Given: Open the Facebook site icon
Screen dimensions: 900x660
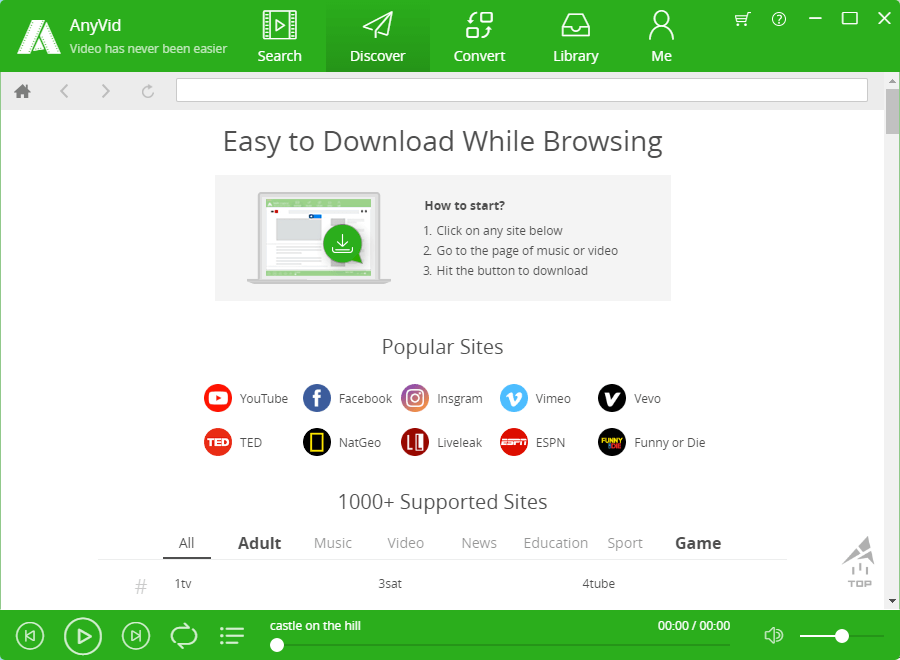Looking at the screenshot, I should tap(317, 398).
